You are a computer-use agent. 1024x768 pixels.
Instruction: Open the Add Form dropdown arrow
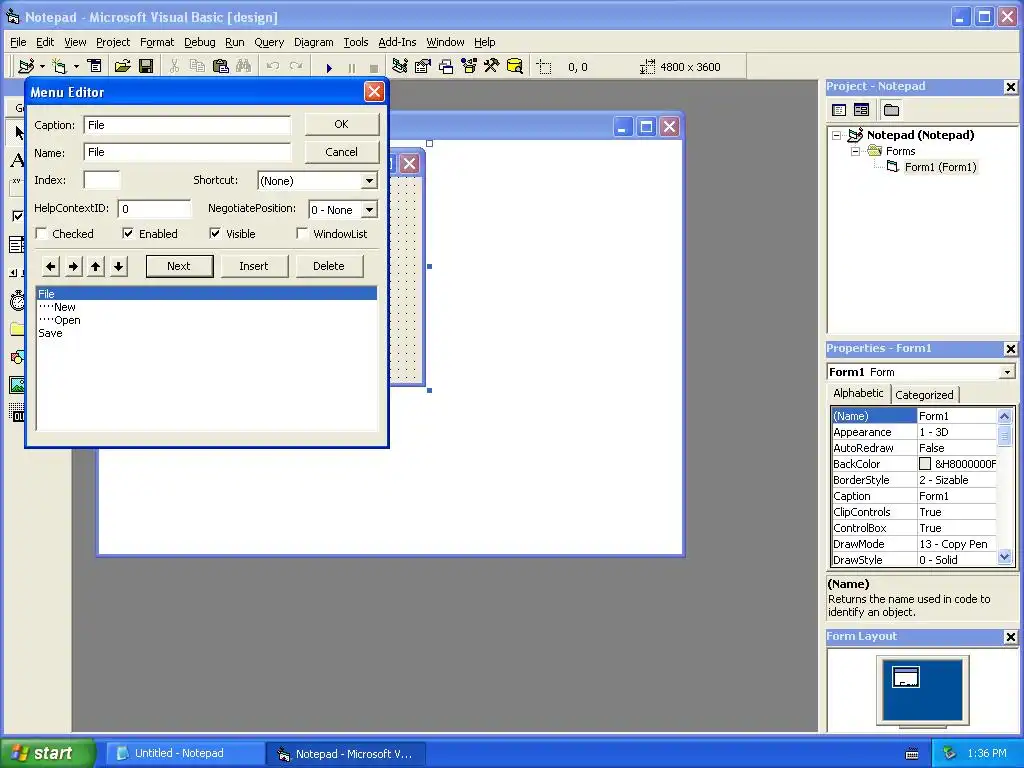[76, 67]
